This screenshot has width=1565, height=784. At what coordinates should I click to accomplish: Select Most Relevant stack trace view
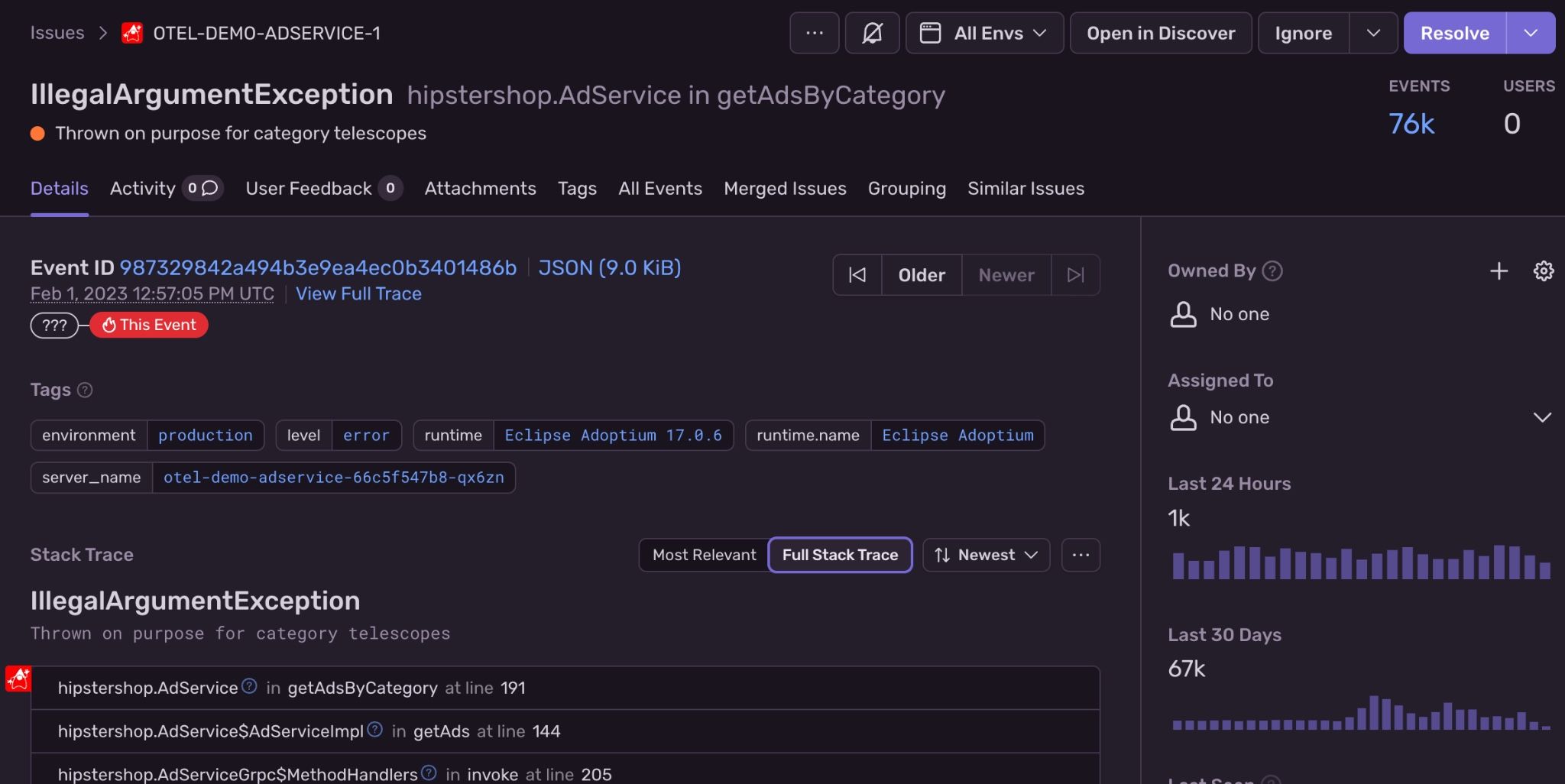[704, 555]
